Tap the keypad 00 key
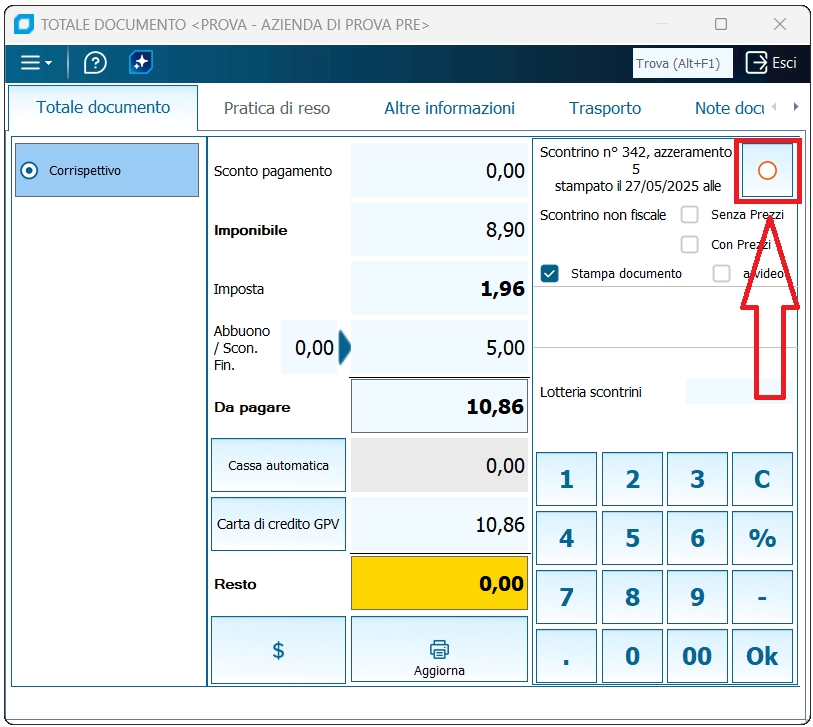The width and height of the screenshot is (813, 727). (x=697, y=656)
